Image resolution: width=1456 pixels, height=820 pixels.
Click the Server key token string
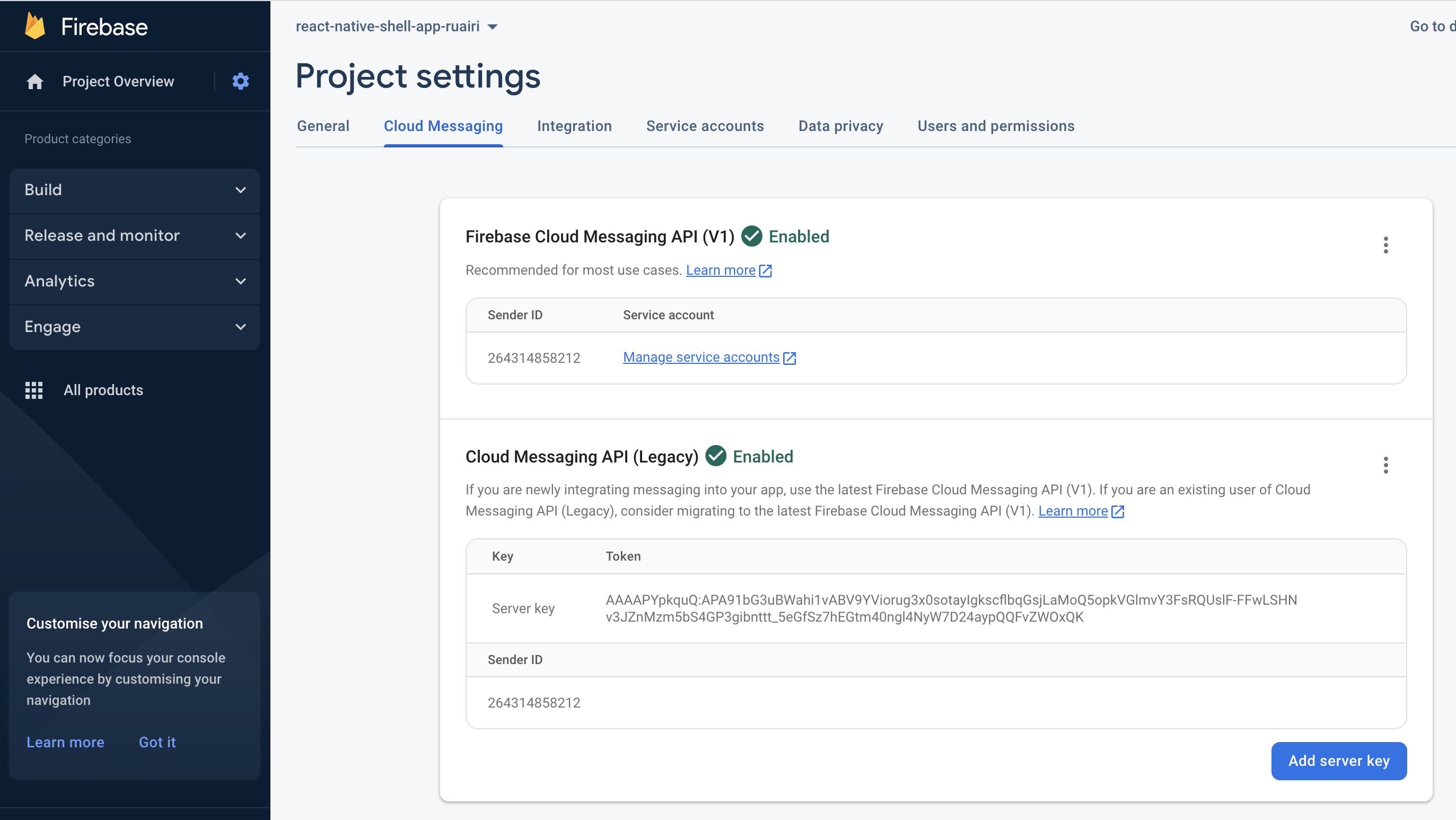951,608
